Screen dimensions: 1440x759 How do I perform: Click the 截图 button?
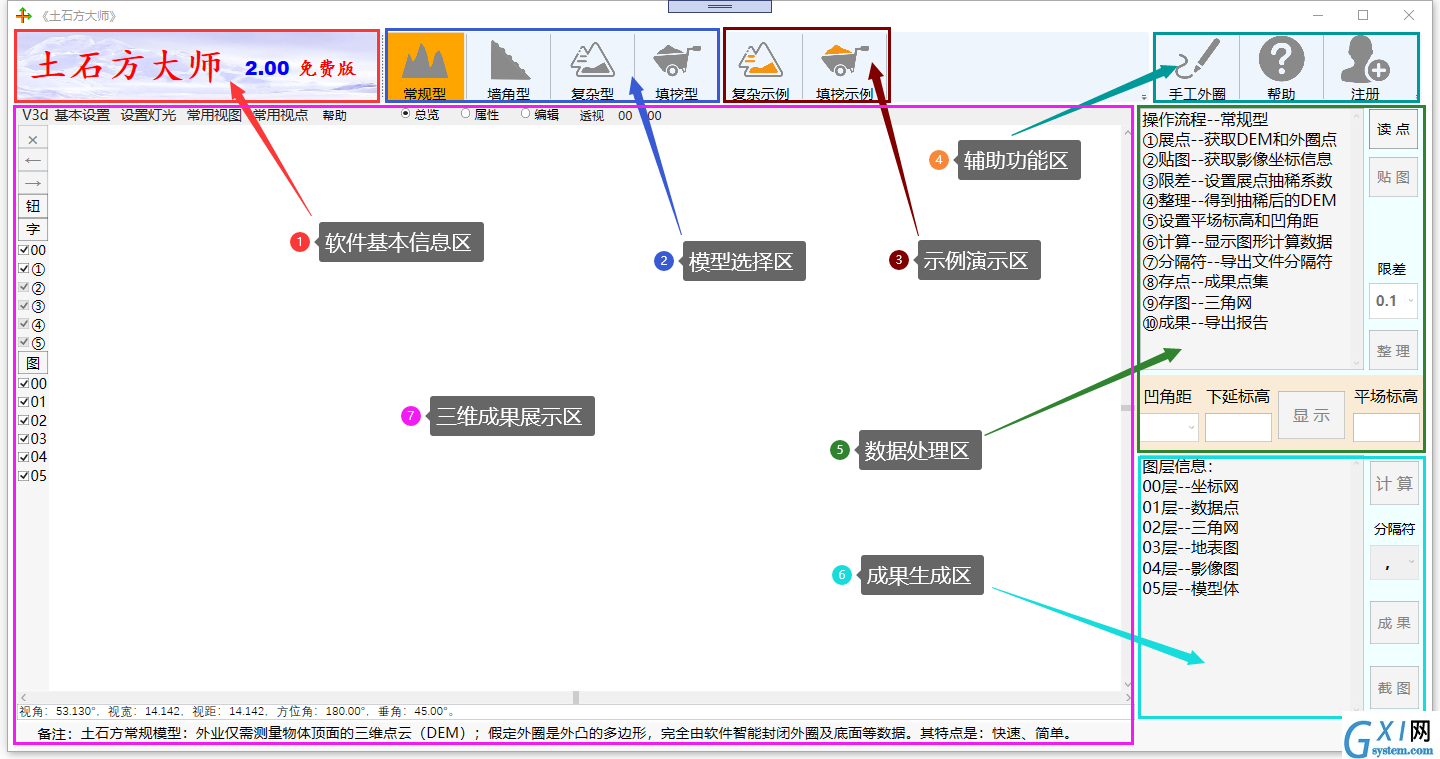click(x=1394, y=687)
